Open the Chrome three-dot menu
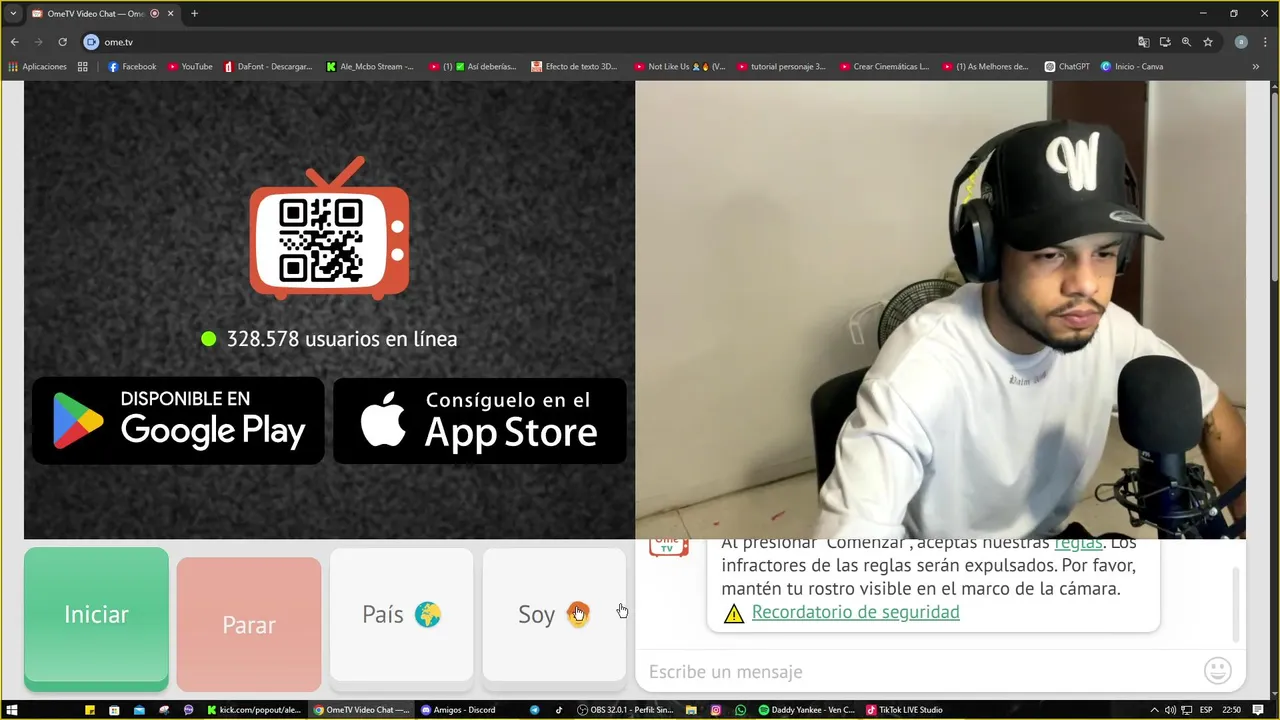Image resolution: width=1280 pixels, height=720 pixels. click(1265, 42)
